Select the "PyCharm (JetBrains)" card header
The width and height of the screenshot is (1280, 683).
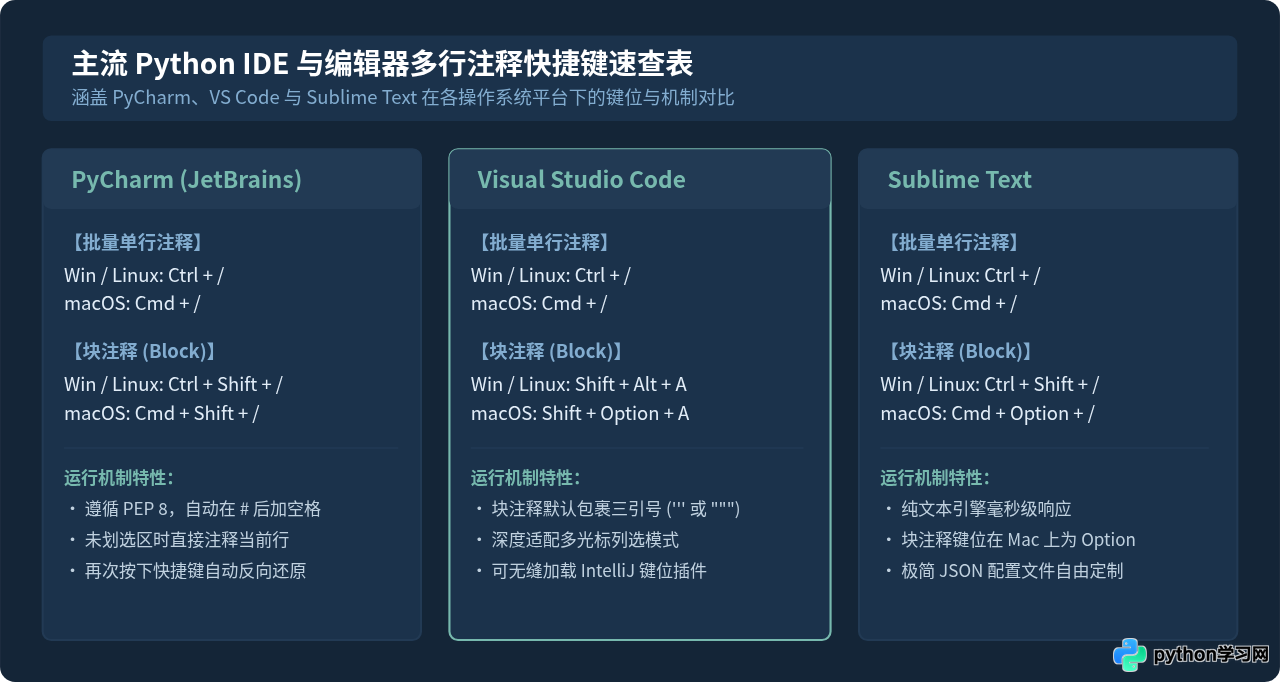tap(231, 180)
